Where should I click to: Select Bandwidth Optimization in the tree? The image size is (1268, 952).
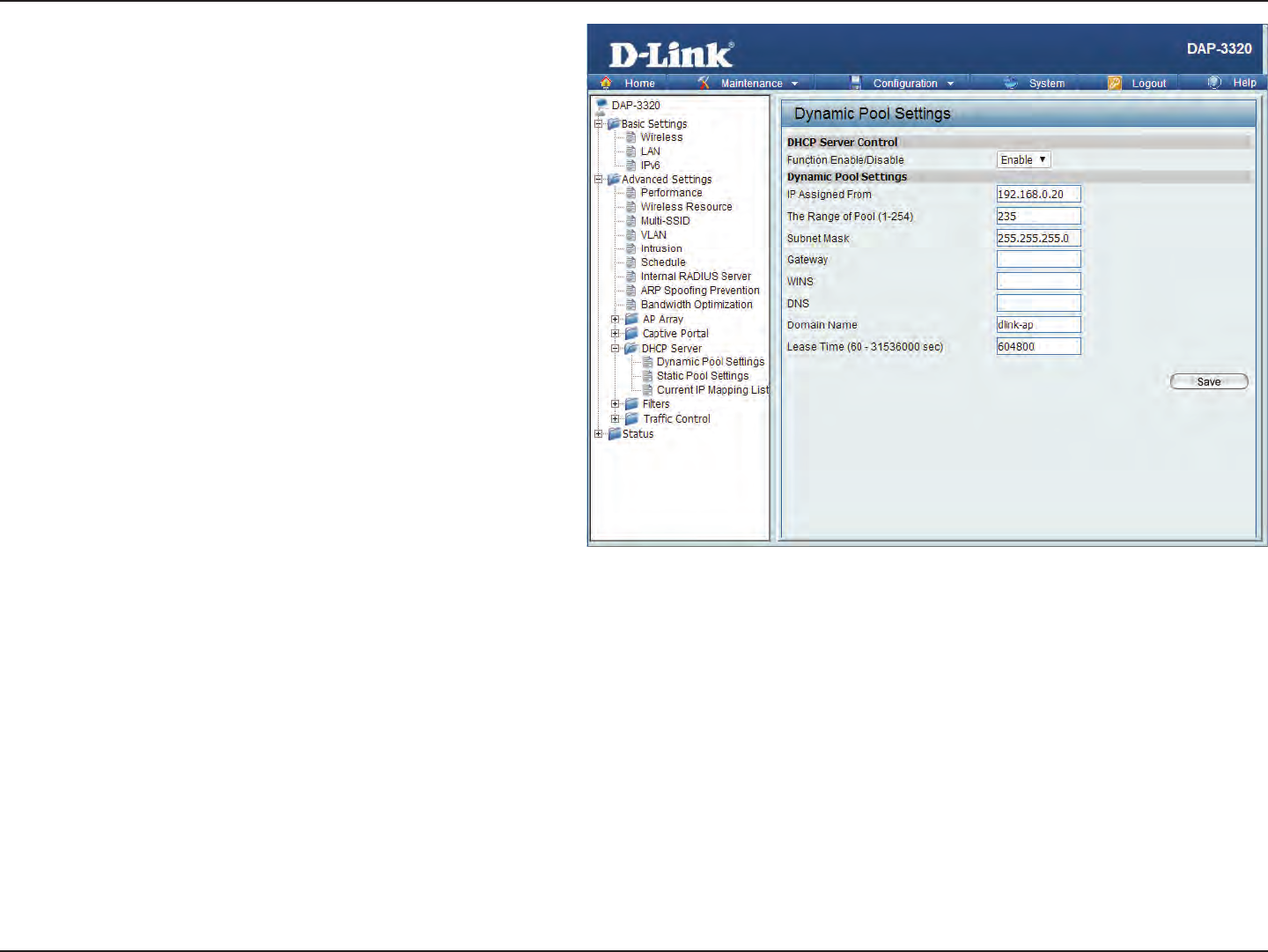tap(697, 305)
